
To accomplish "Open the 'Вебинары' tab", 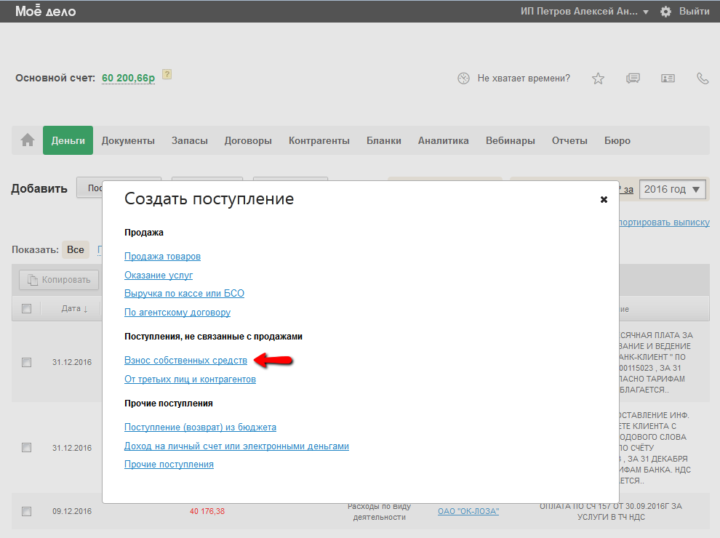I will pos(510,140).
